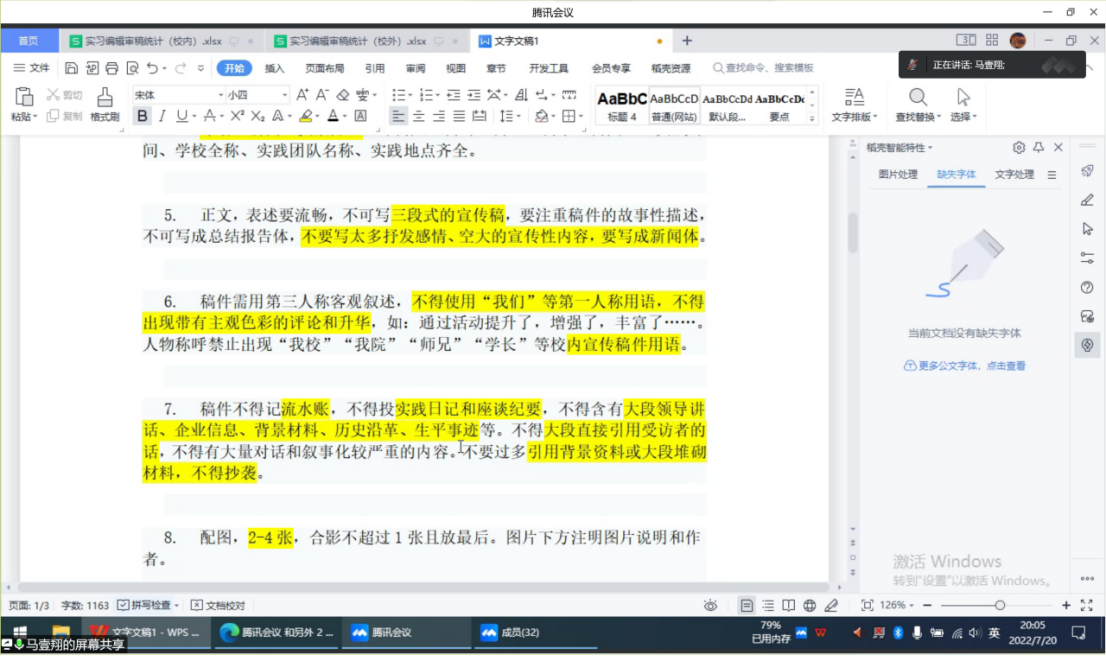1106x656 pixels.
Task: Click the Text Layout (文字排版) icon
Action: coord(854,97)
